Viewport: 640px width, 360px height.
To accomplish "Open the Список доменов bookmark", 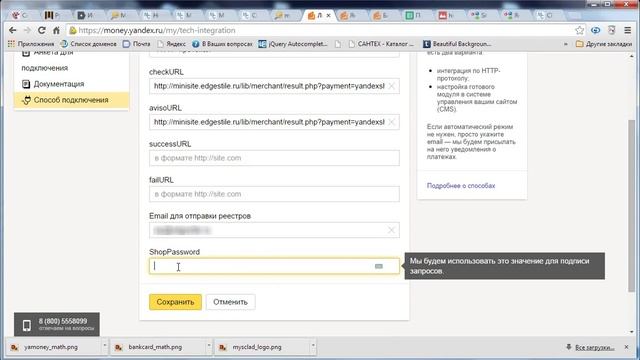I will pyautogui.click(x=88, y=44).
